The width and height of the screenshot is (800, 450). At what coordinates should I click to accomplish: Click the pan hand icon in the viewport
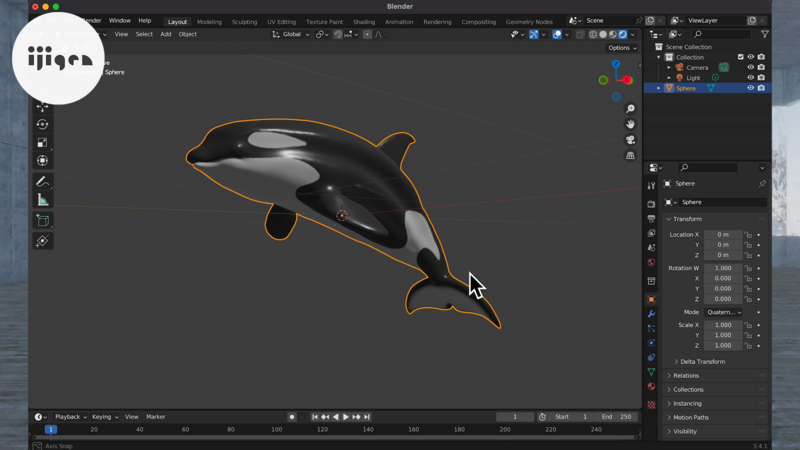[631, 124]
